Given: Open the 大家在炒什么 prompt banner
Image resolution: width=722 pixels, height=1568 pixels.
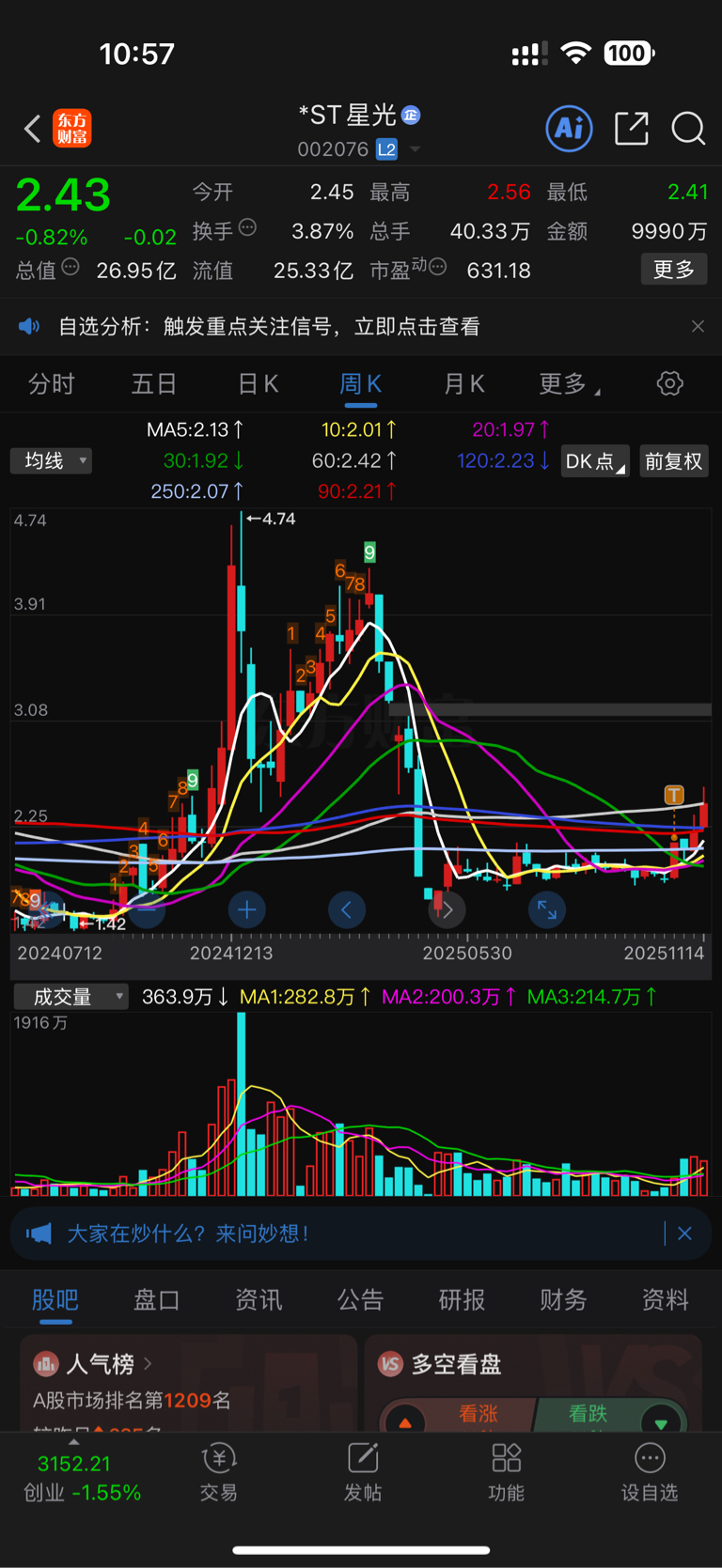Looking at the screenshot, I should [361, 1234].
